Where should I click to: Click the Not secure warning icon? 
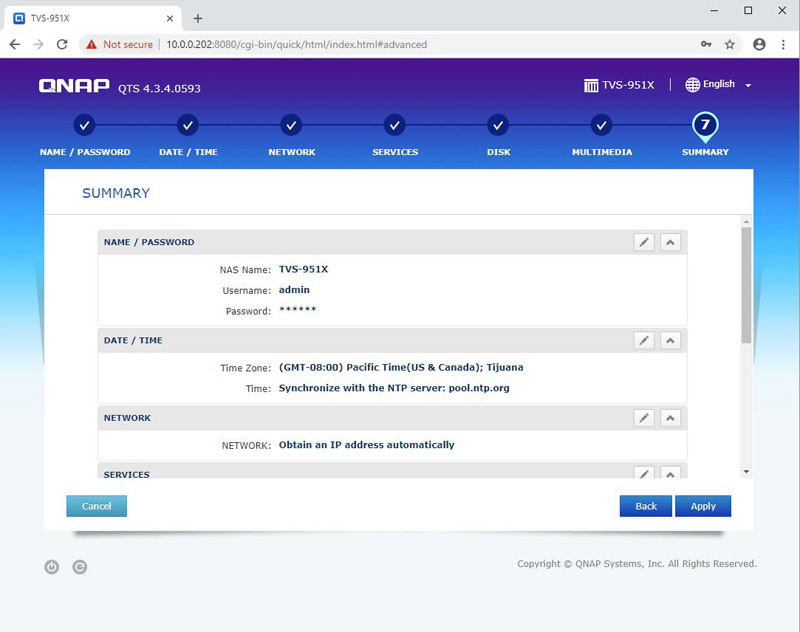coord(91,44)
